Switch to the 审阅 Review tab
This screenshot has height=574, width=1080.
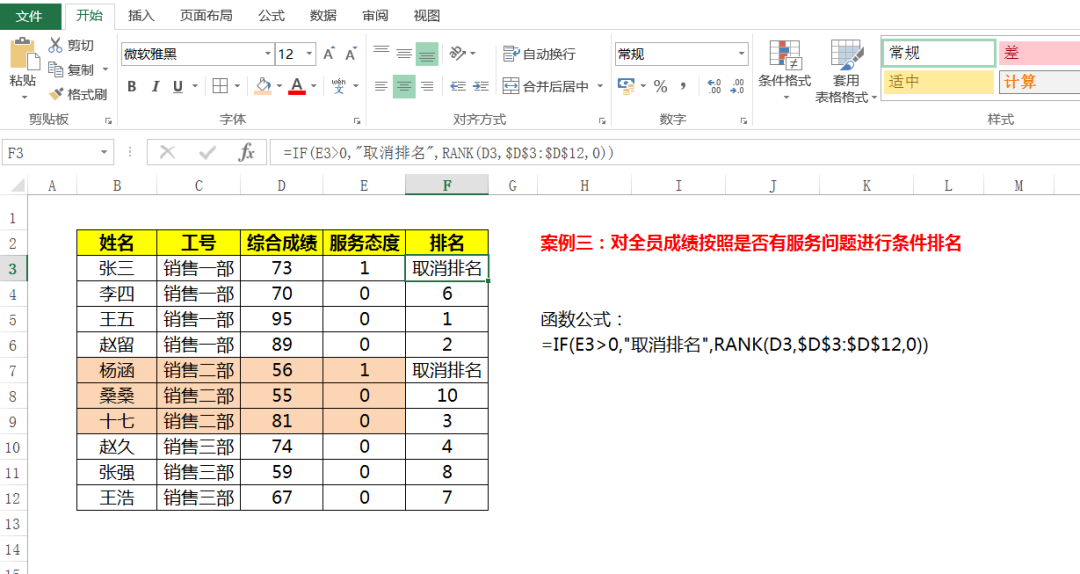tap(375, 15)
